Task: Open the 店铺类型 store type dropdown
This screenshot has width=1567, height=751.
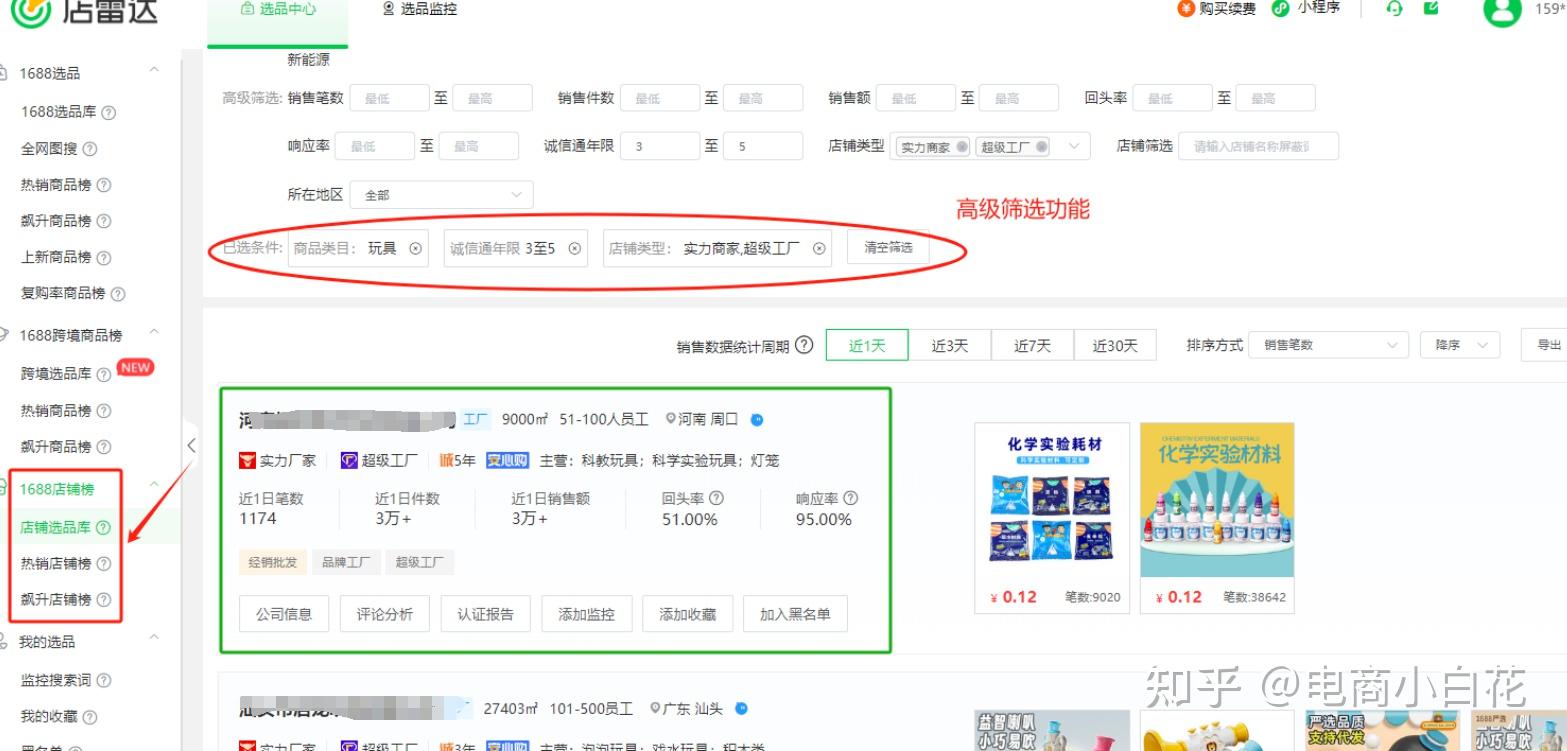Action: click(1075, 145)
